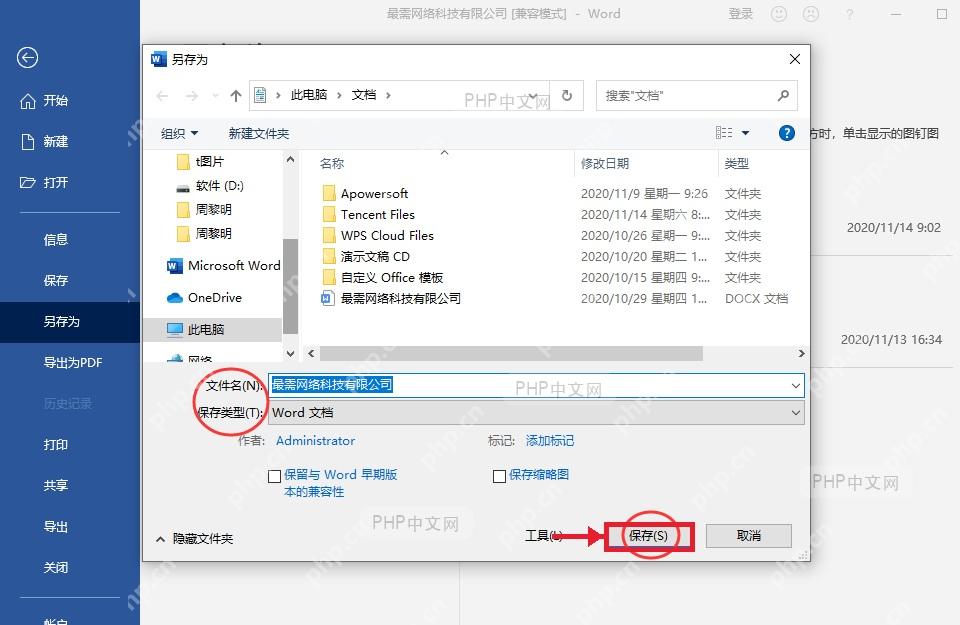Viewport: 960px width, 625px height.
Task: Select 软件 (D:) drive in navigation tree
Action: (210, 185)
